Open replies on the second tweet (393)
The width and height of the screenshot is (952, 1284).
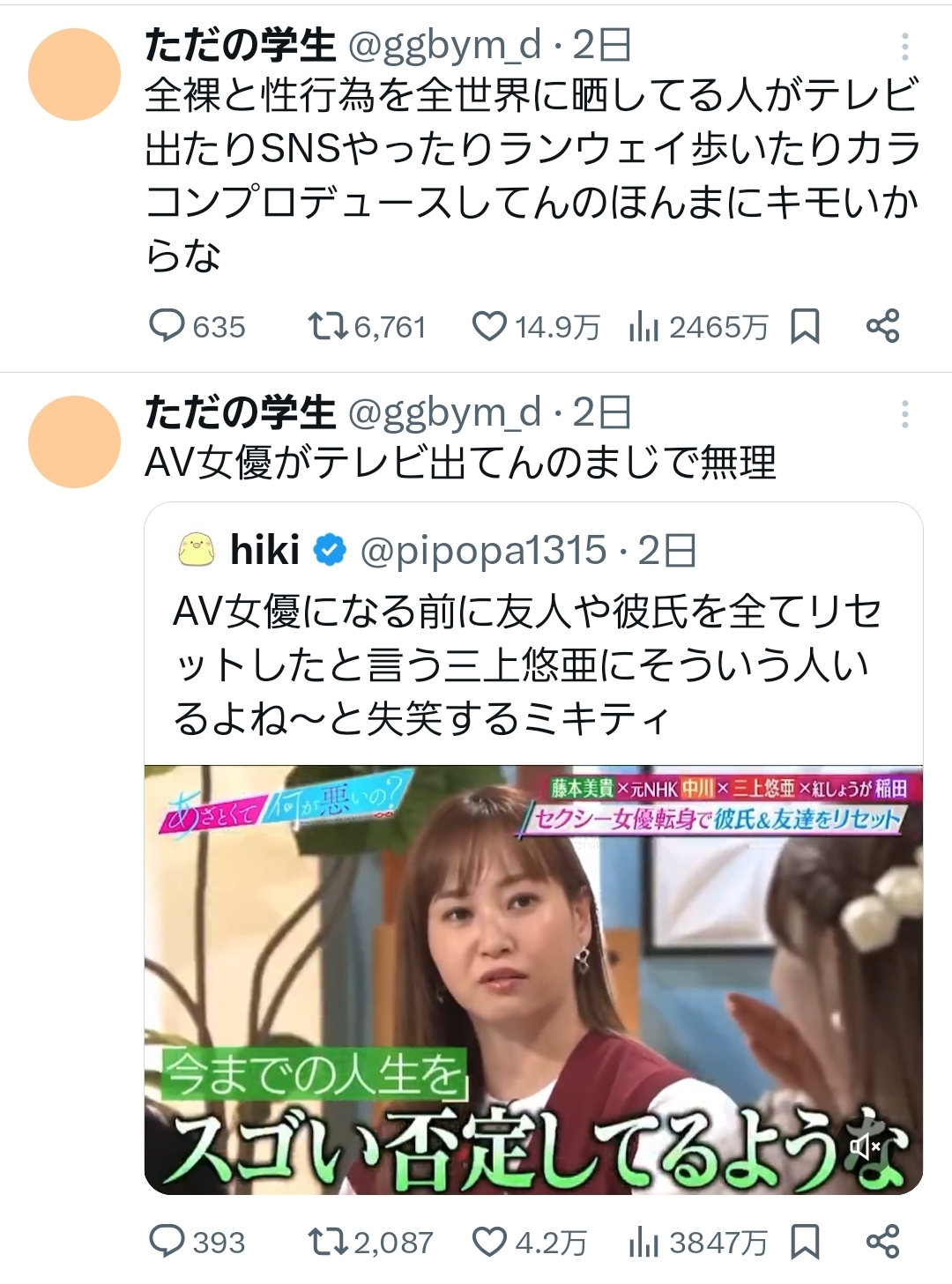tap(197, 1242)
